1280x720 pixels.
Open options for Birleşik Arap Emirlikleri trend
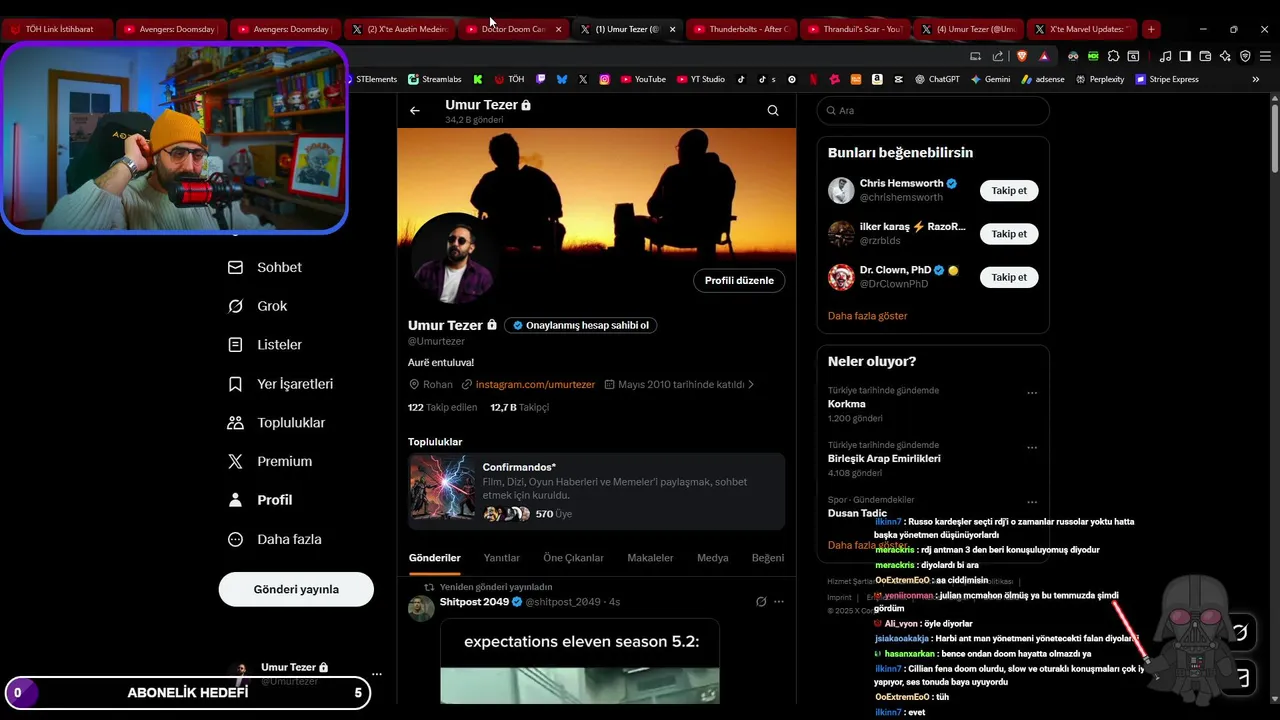[x=1032, y=447]
